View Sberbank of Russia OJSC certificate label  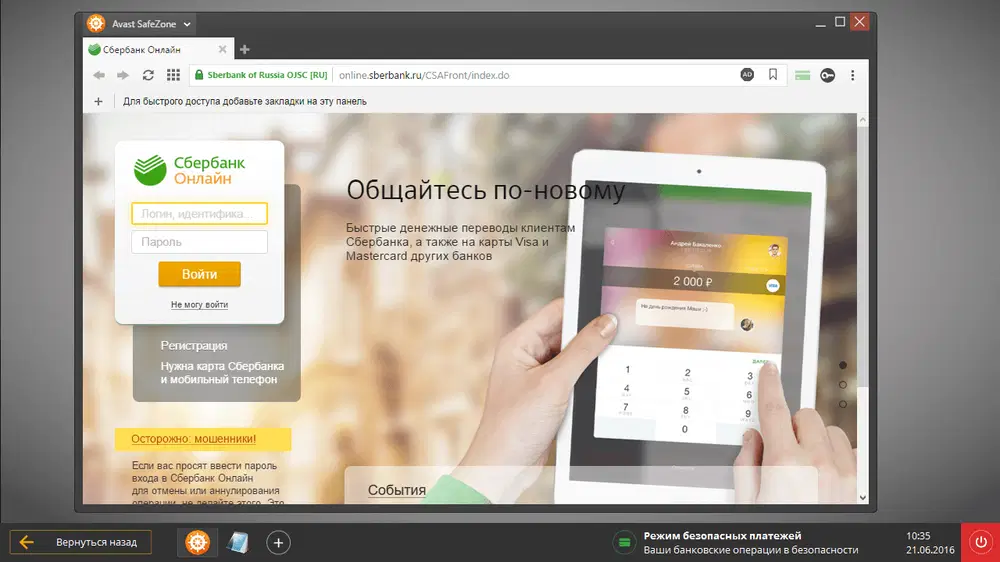[267, 75]
